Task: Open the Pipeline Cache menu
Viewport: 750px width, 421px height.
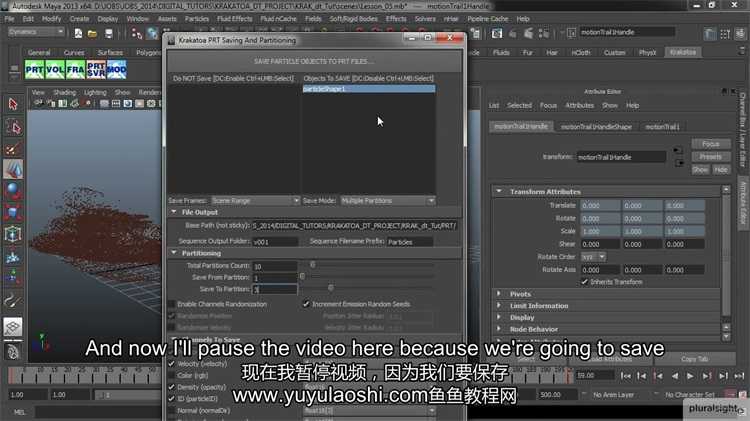Action: tap(488, 19)
